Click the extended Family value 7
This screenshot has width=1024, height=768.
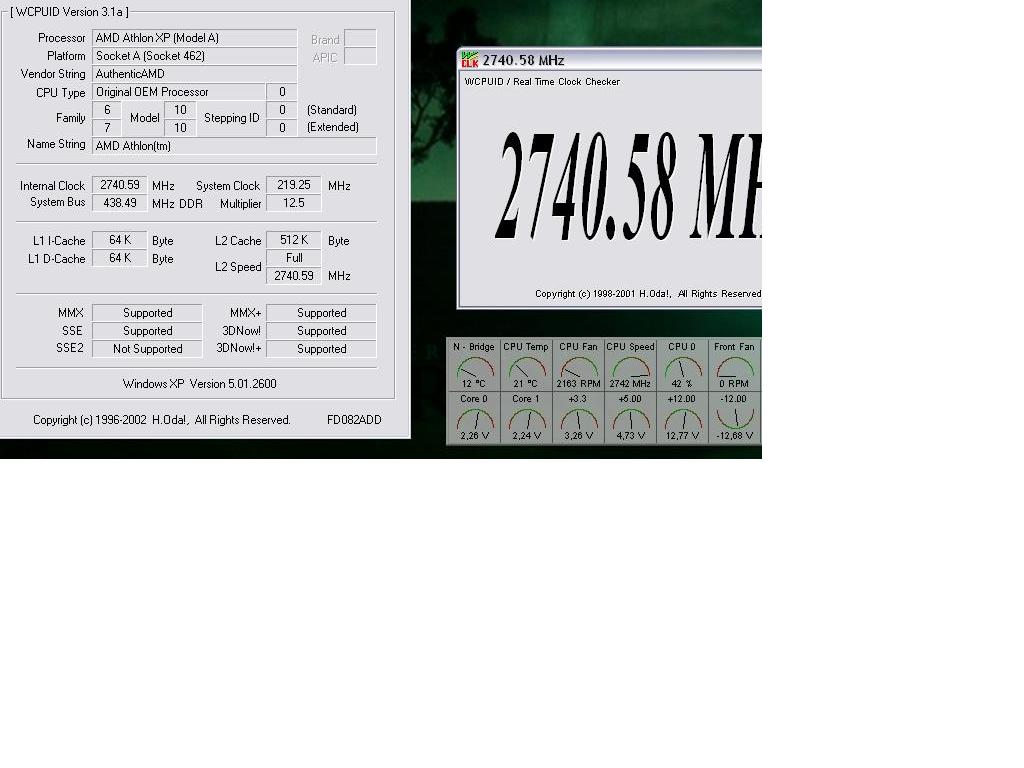(x=107, y=127)
